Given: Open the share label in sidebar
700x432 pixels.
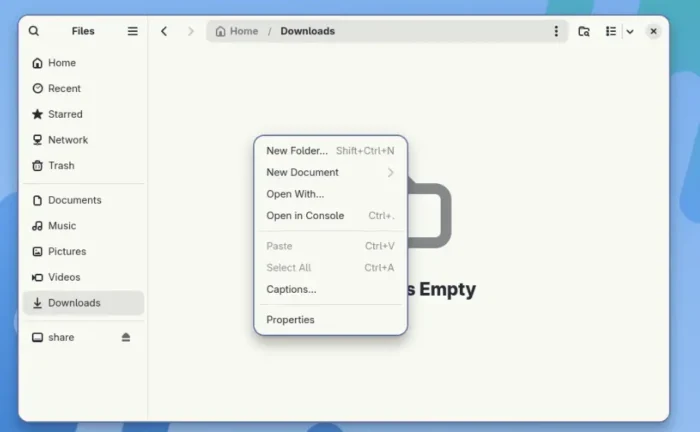Looking at the screenshot, I should [x=61, y=337].
